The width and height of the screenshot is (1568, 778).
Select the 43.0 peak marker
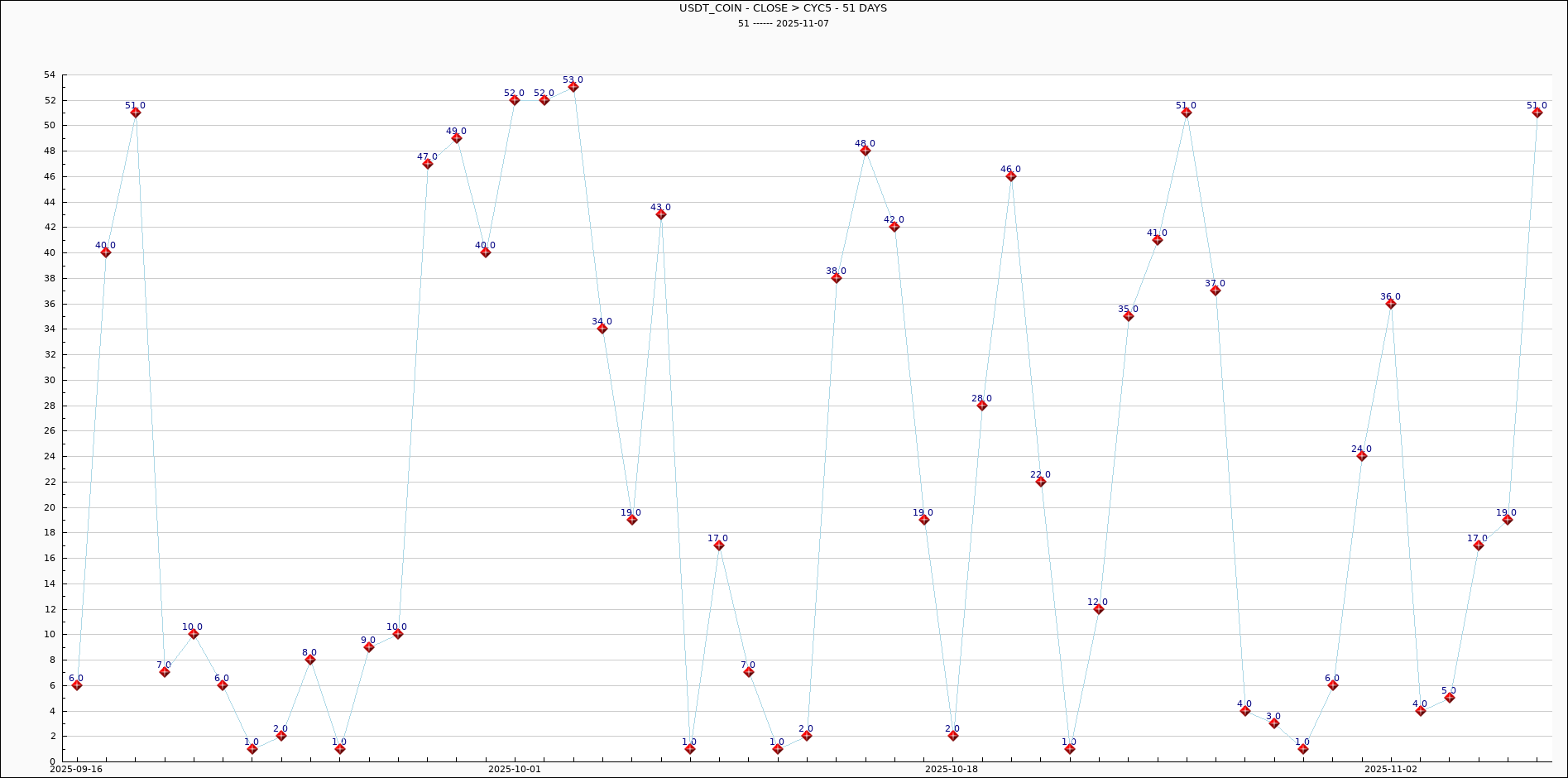[660, 214]
